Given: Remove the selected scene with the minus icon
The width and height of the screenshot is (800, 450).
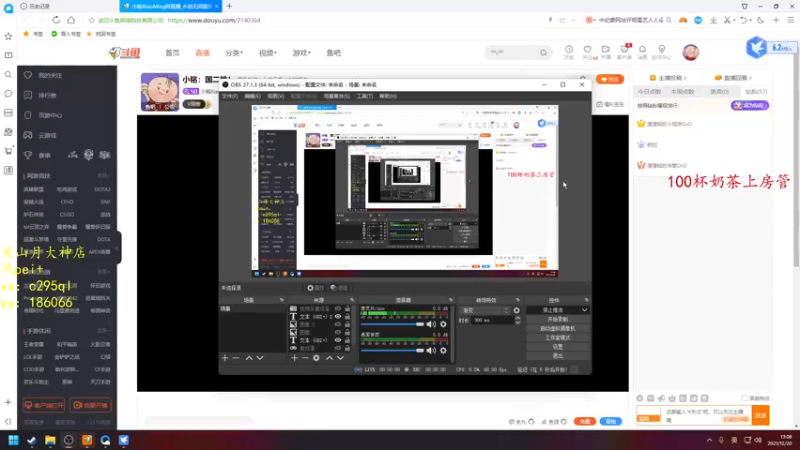Looking at the screenshot, I should (236, 358).
